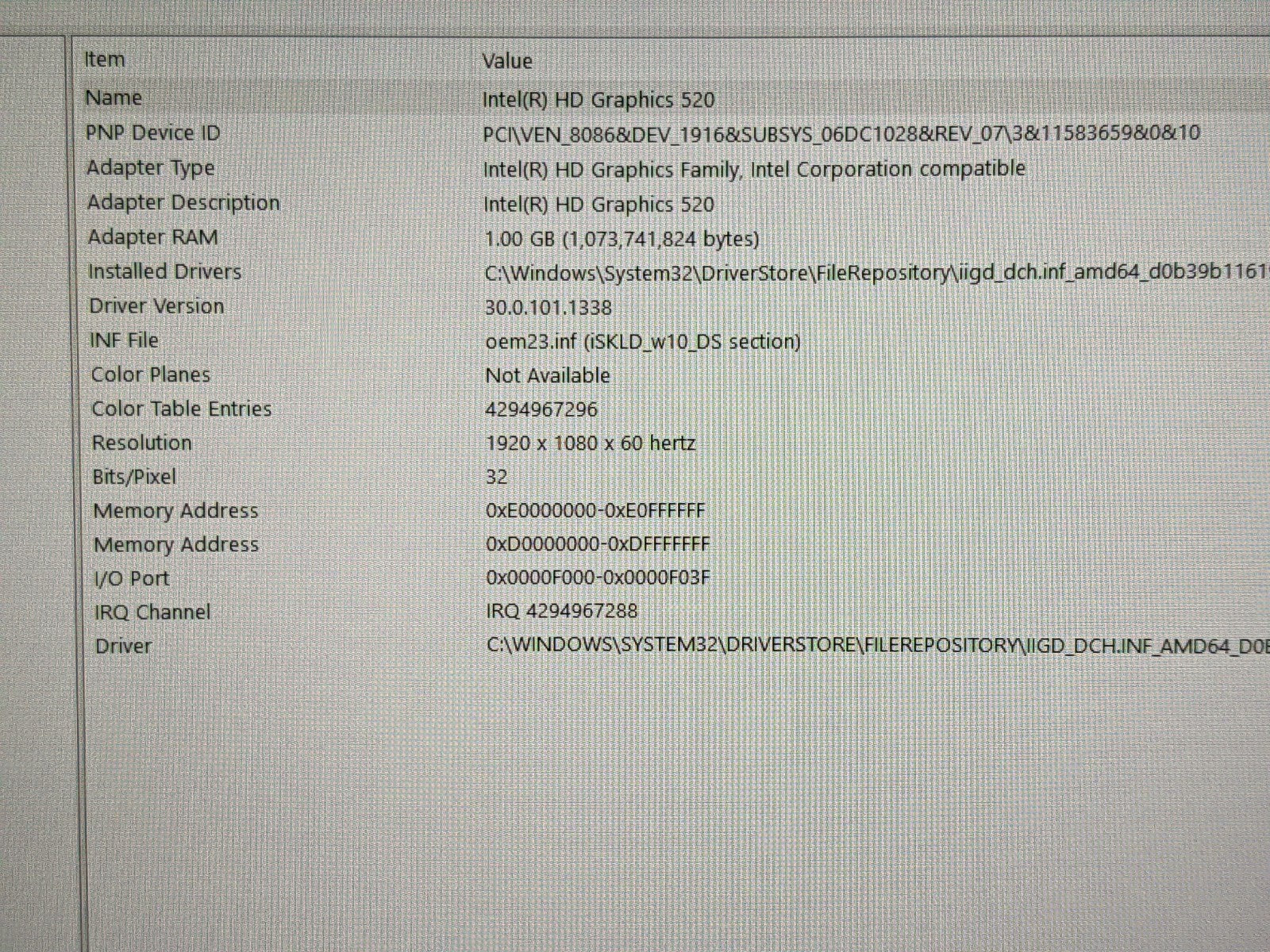Viewport: 1270px width, 952px height.
Task: Select the Adapter RAM row
Action: pyautogui.click(x=152, y=237)
